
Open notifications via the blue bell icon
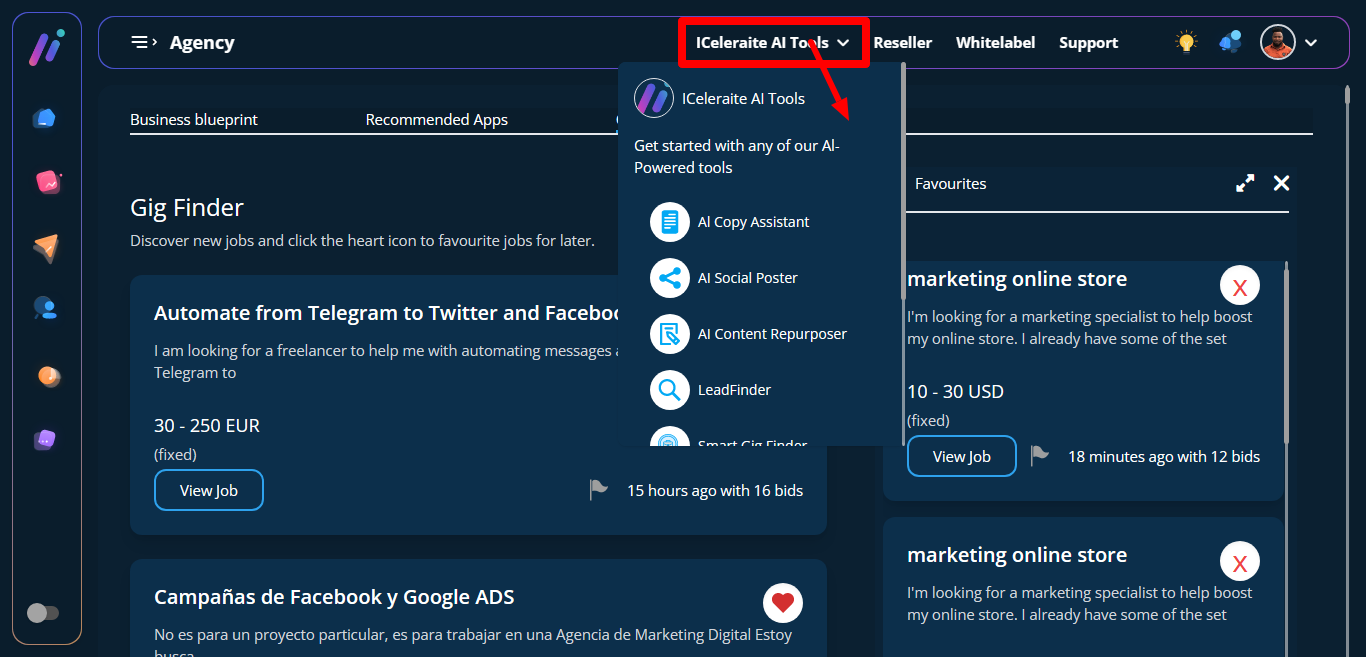tap(1230, 42)
